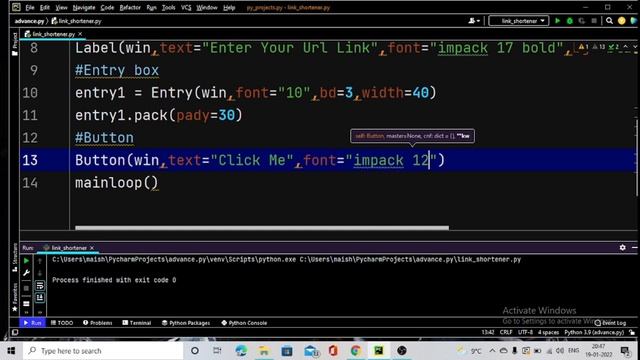Open the VCS menu

point(186,7)
